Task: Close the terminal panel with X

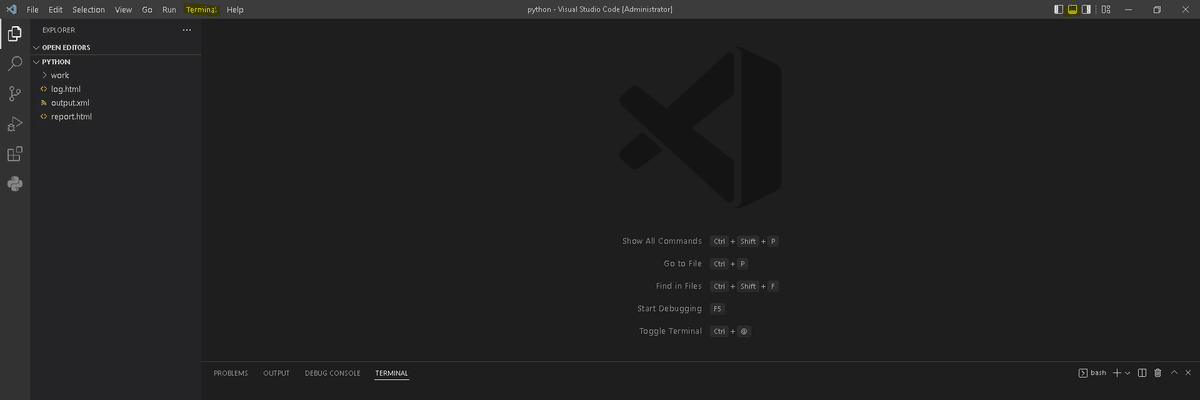Action: click(x=1189, y=373)
